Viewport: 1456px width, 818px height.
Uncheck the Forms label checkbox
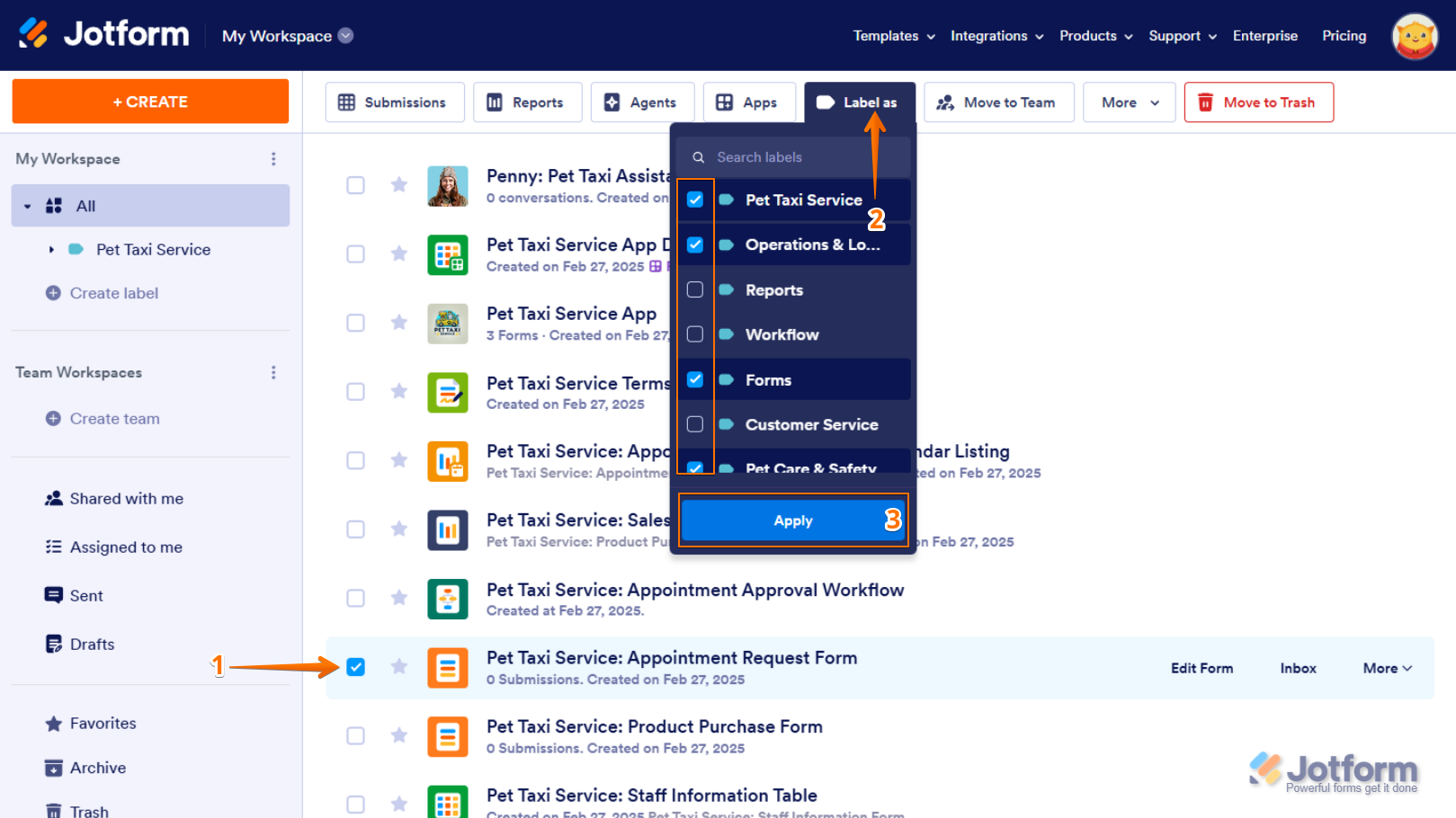695,379
